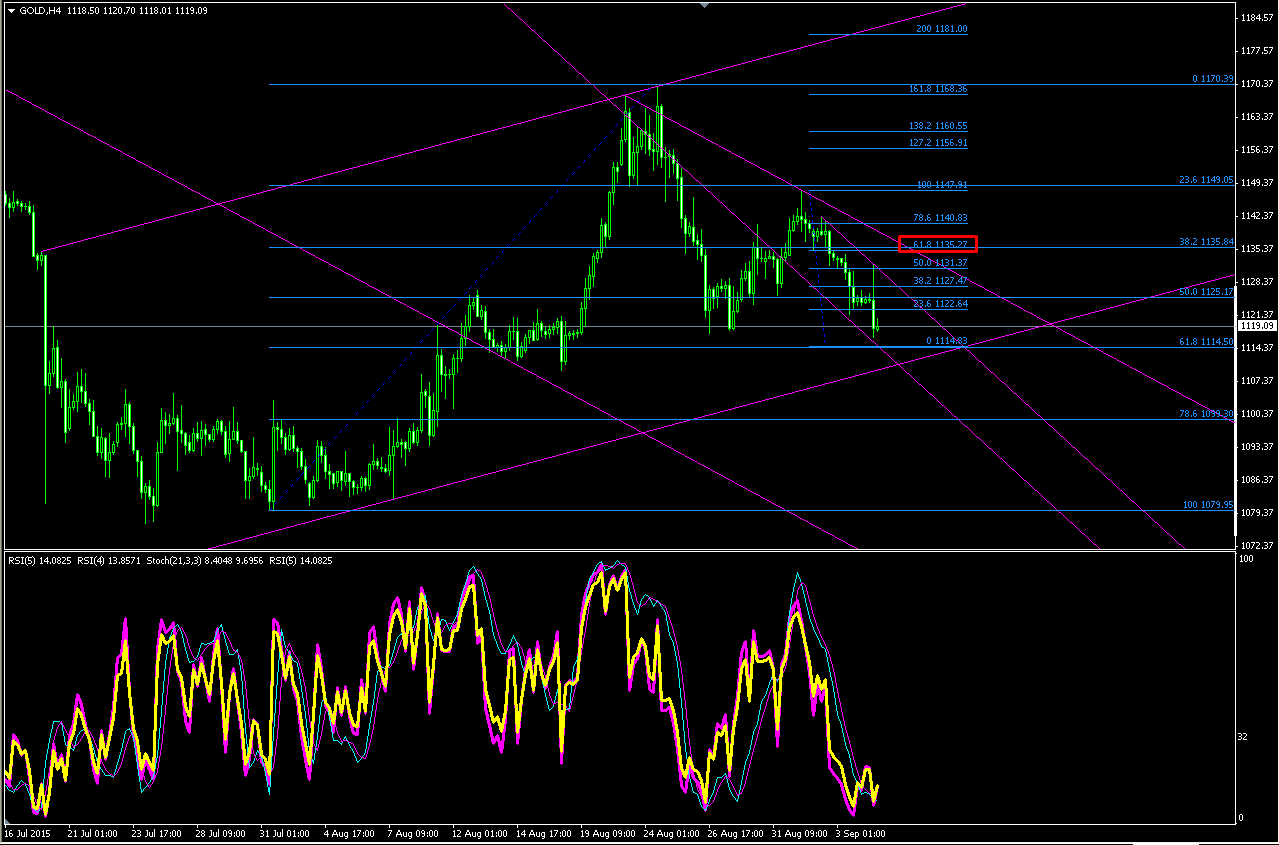The image size is (1279, 845).
Task: Click retracement label 61.8 1114.50
Action: click(1206, 342)
